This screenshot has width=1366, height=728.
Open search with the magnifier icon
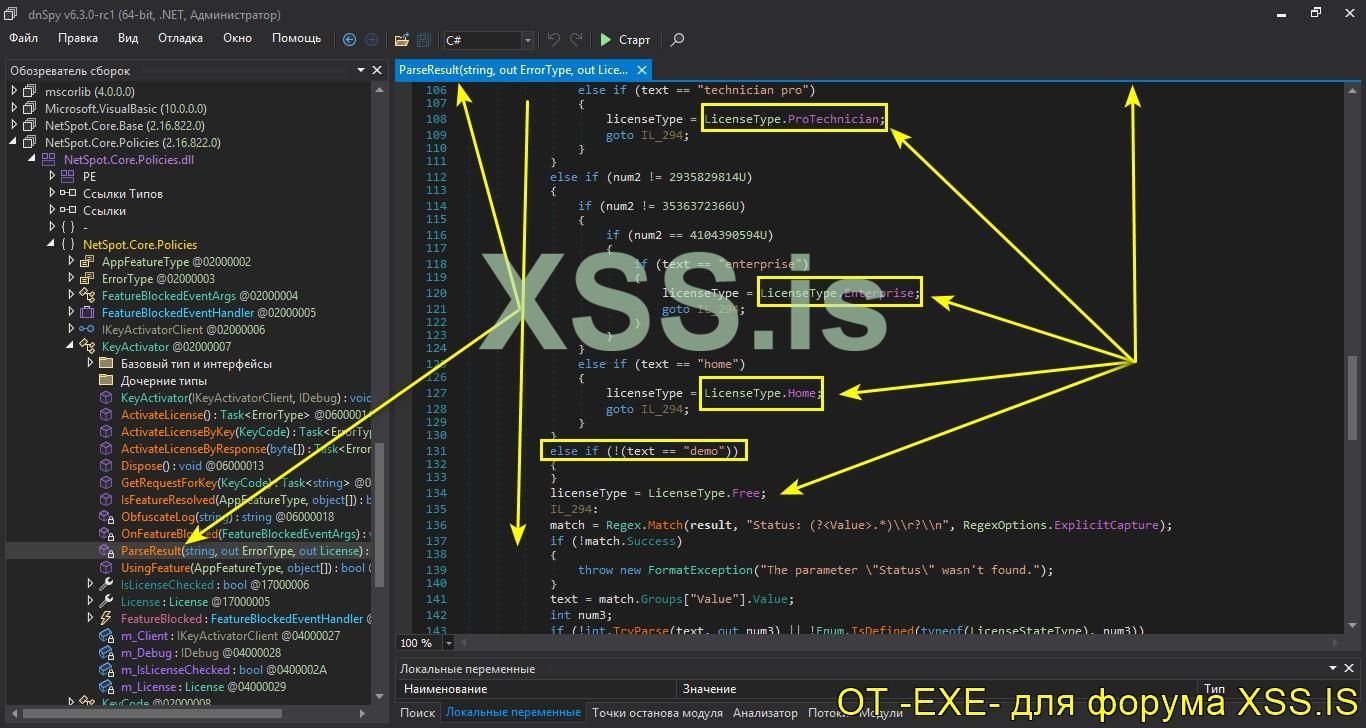(x=677, y=40)
